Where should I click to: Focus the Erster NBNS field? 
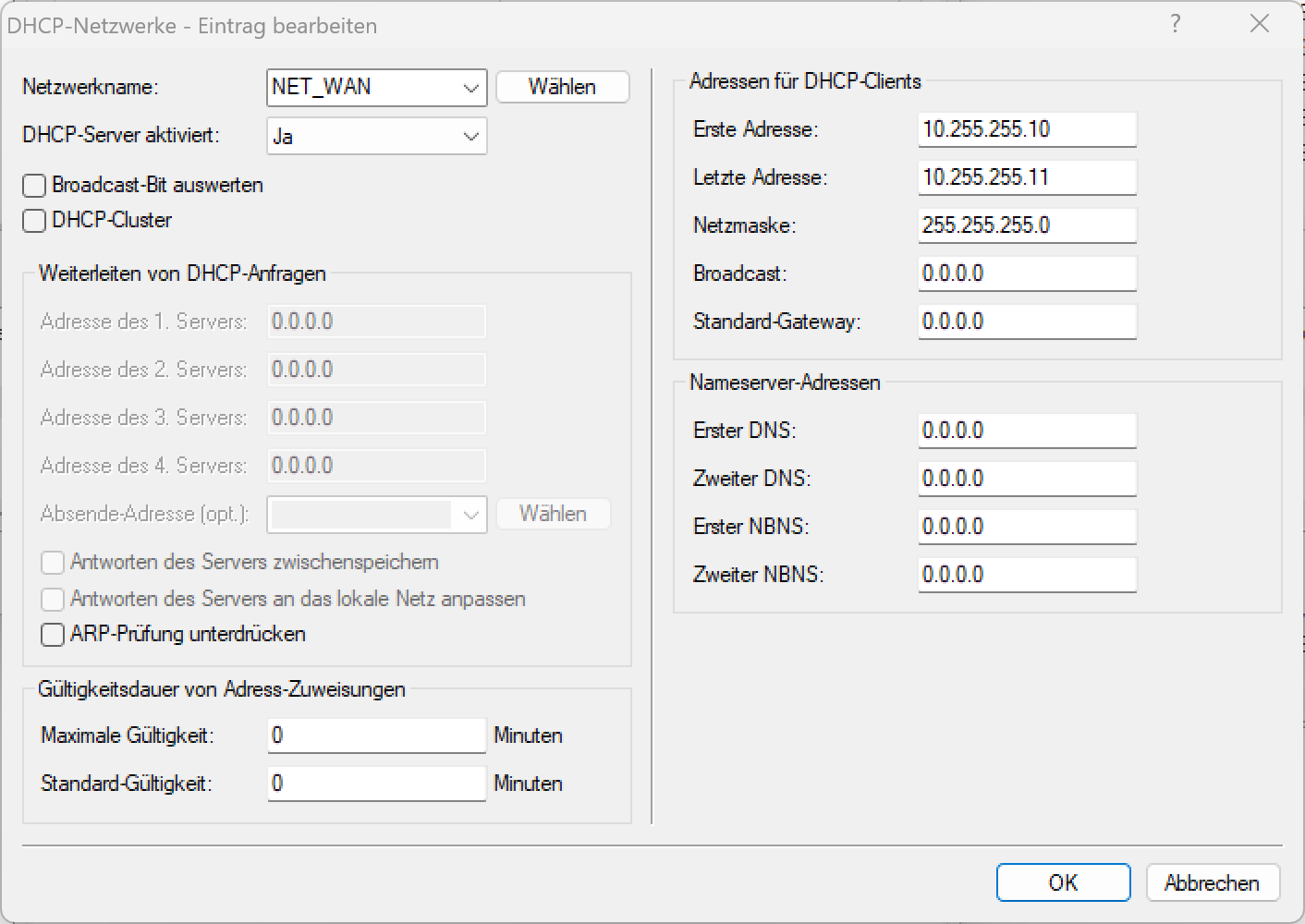coord(1026,527)
